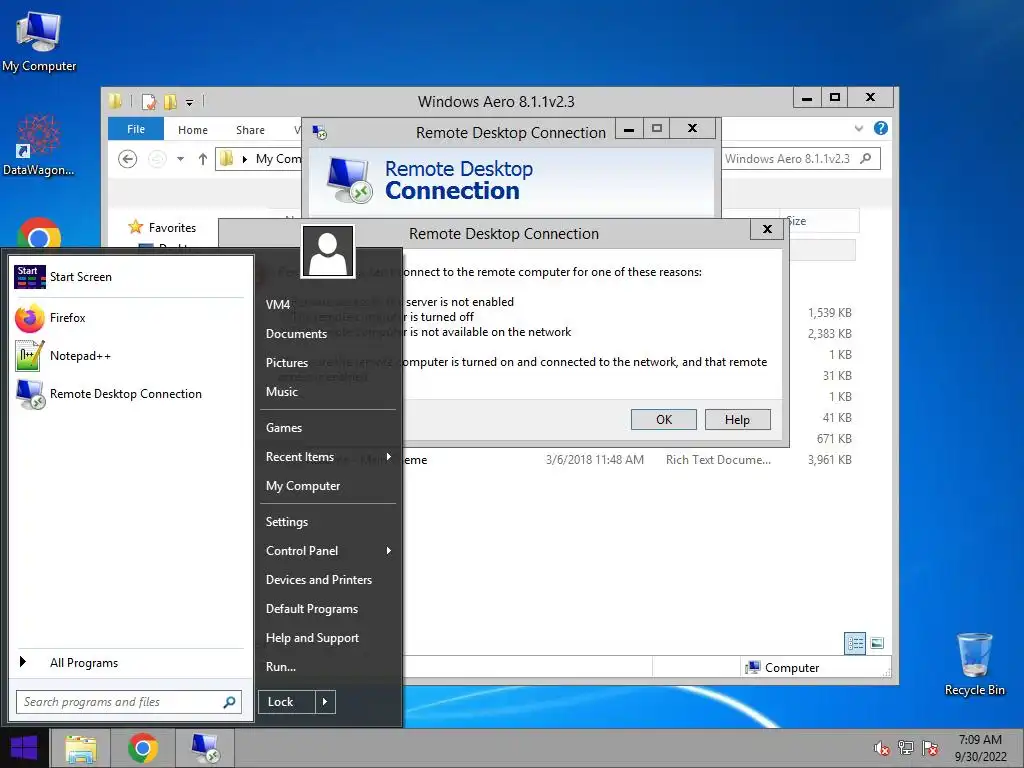Open Chrome from the taskbar
This screenshot has height=768, width=1024.
(143, 748)
